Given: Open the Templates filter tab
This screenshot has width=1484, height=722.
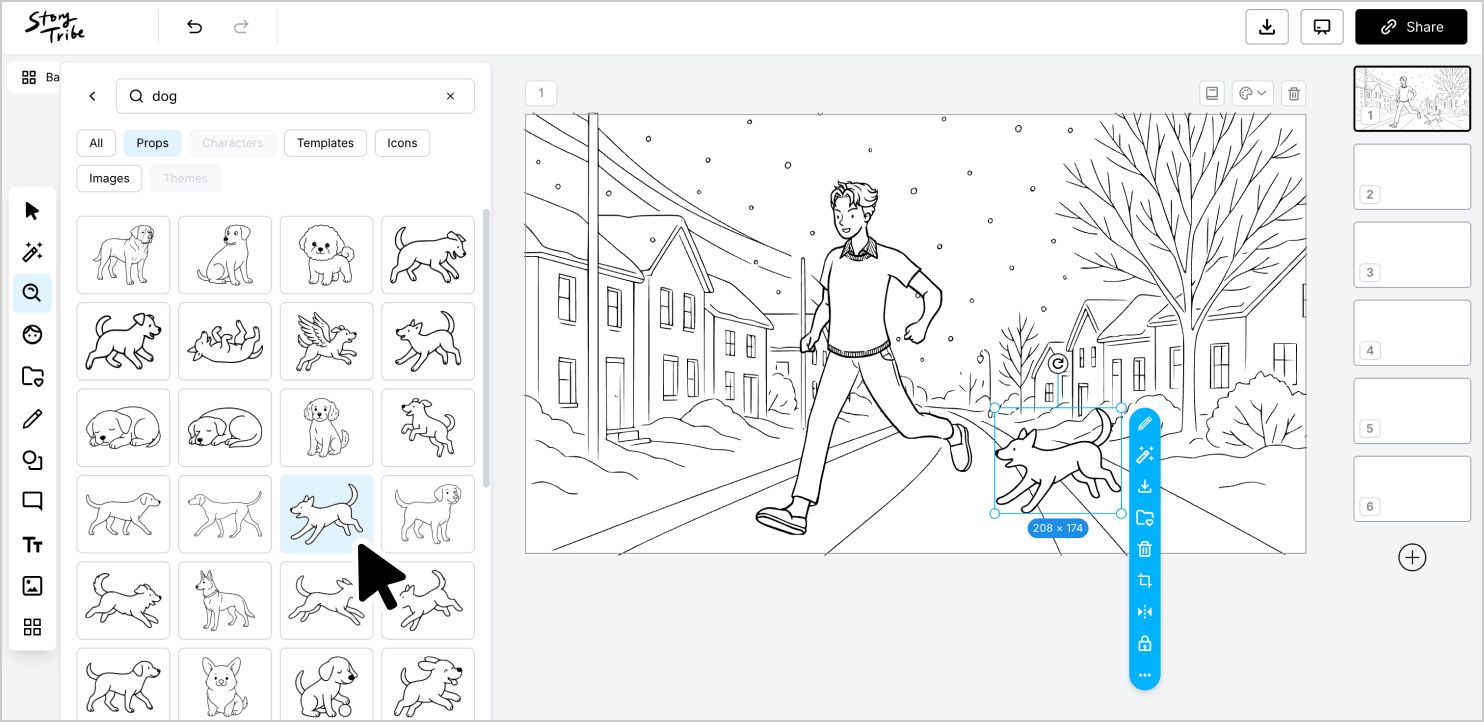Looking at the screenshot, I should click(325, 143).
